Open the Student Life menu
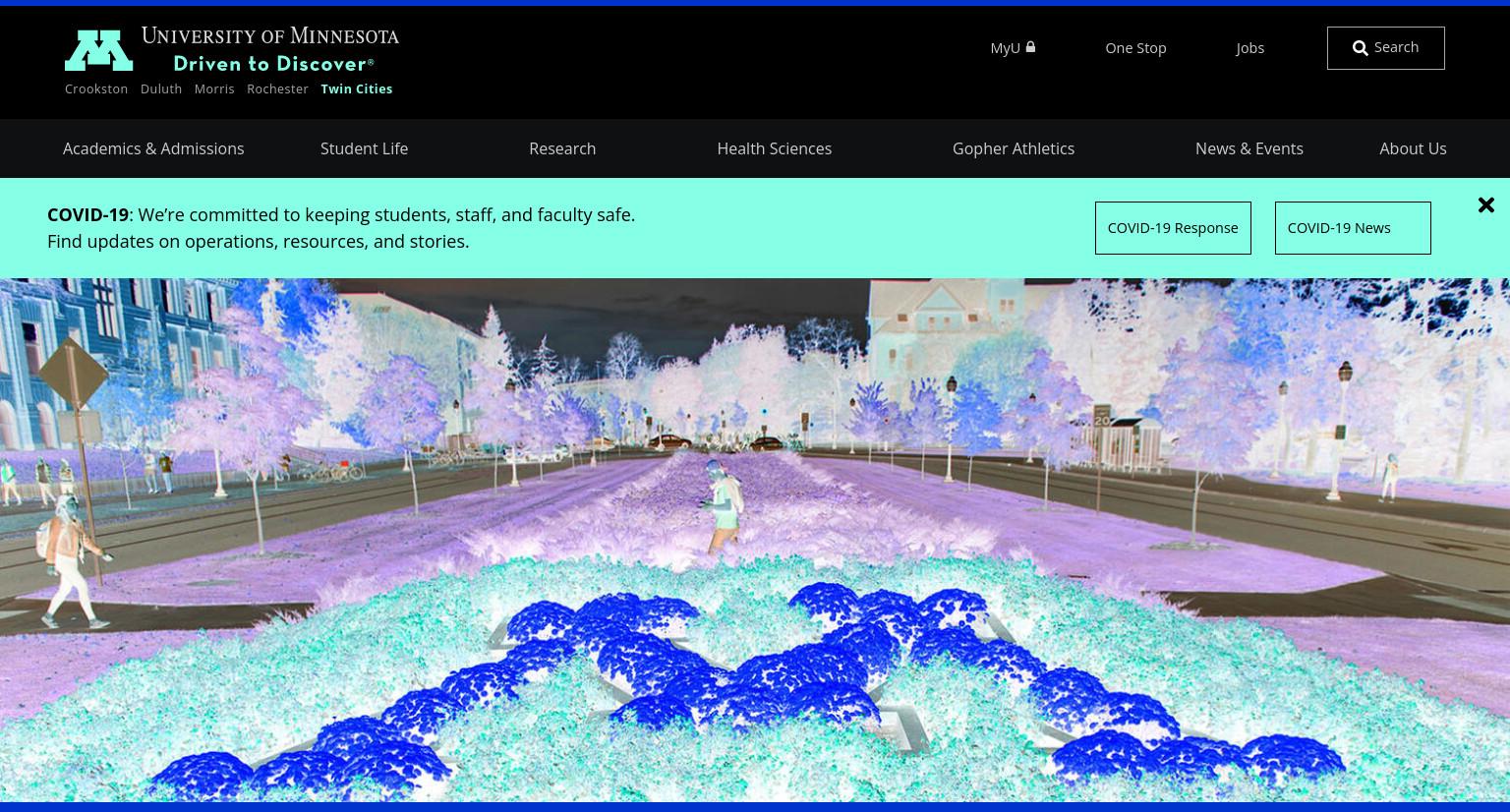1510x812 pixels. [x=364, y=148]
